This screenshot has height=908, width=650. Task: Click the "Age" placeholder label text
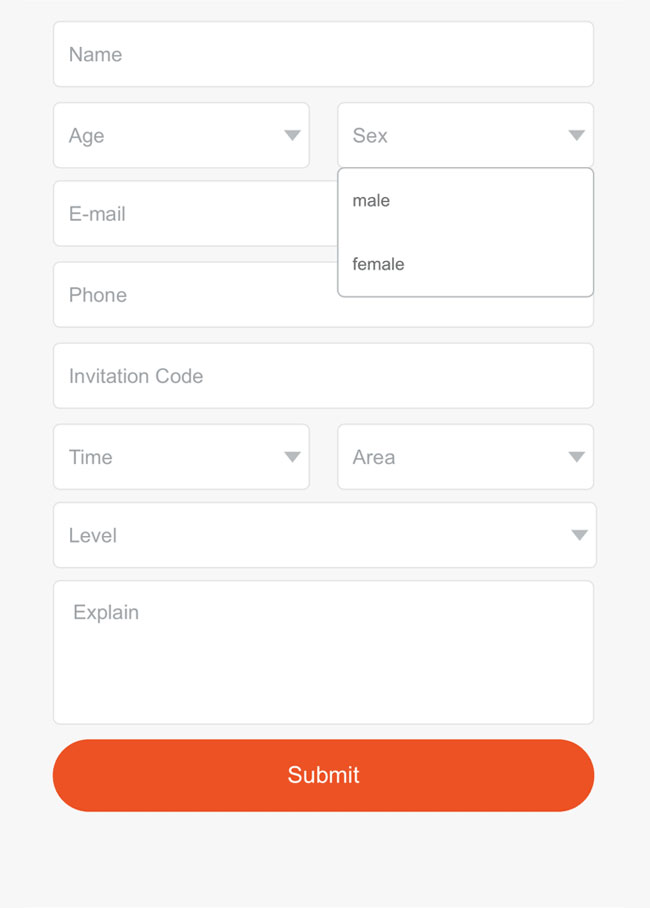[x=86, y=136]
